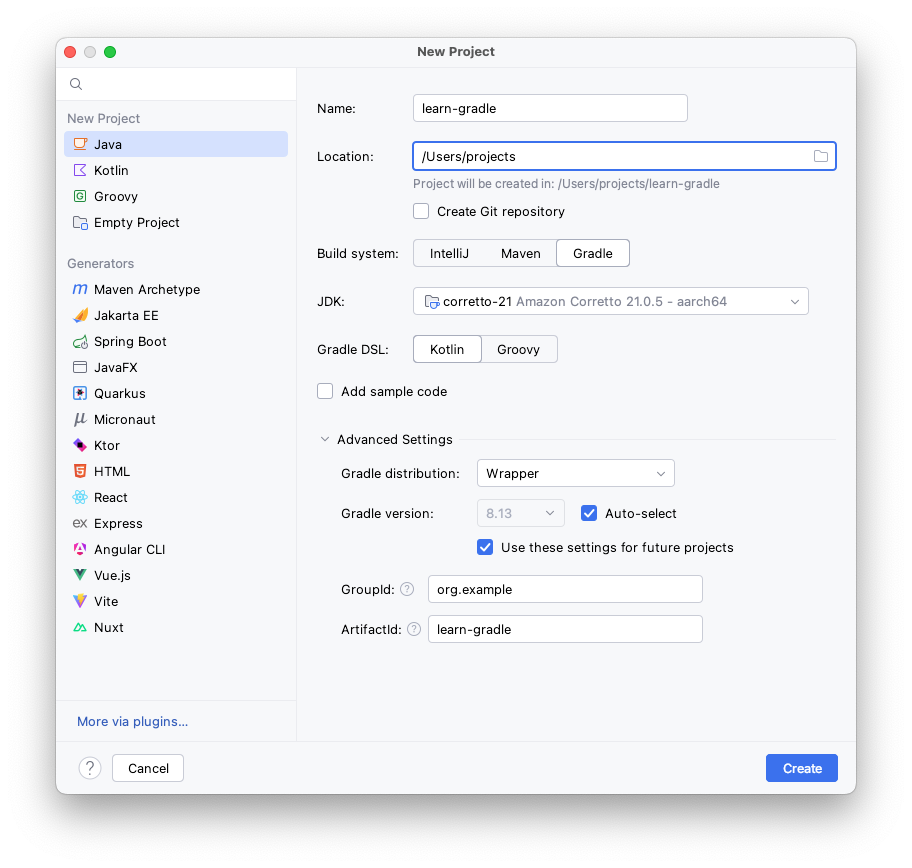Click the Vue.js logo icon
The width and height of the screenshot is (912, 868).
point(80,575)
